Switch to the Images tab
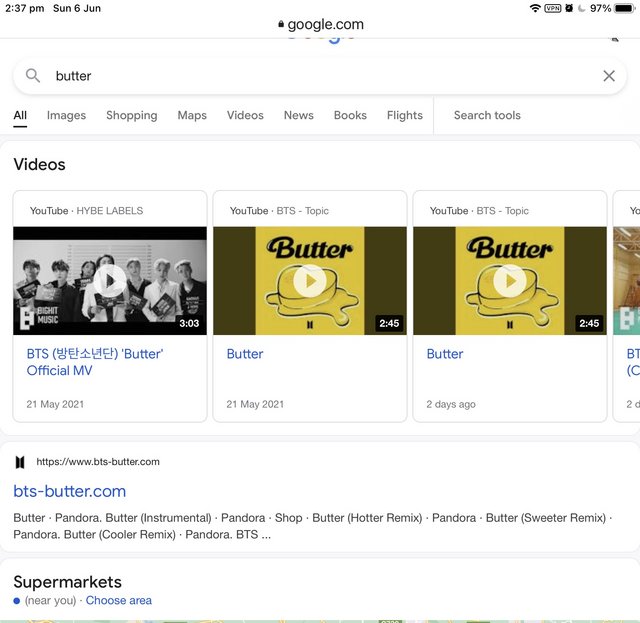Viewport: 640px width, 623px height. [66, 116]
